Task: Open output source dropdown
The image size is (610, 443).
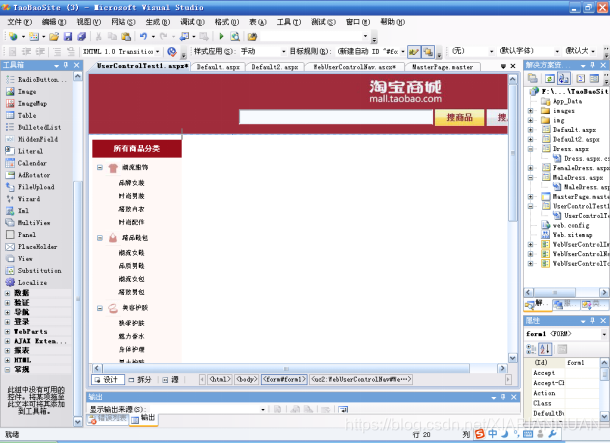Action: pos(263,410)
